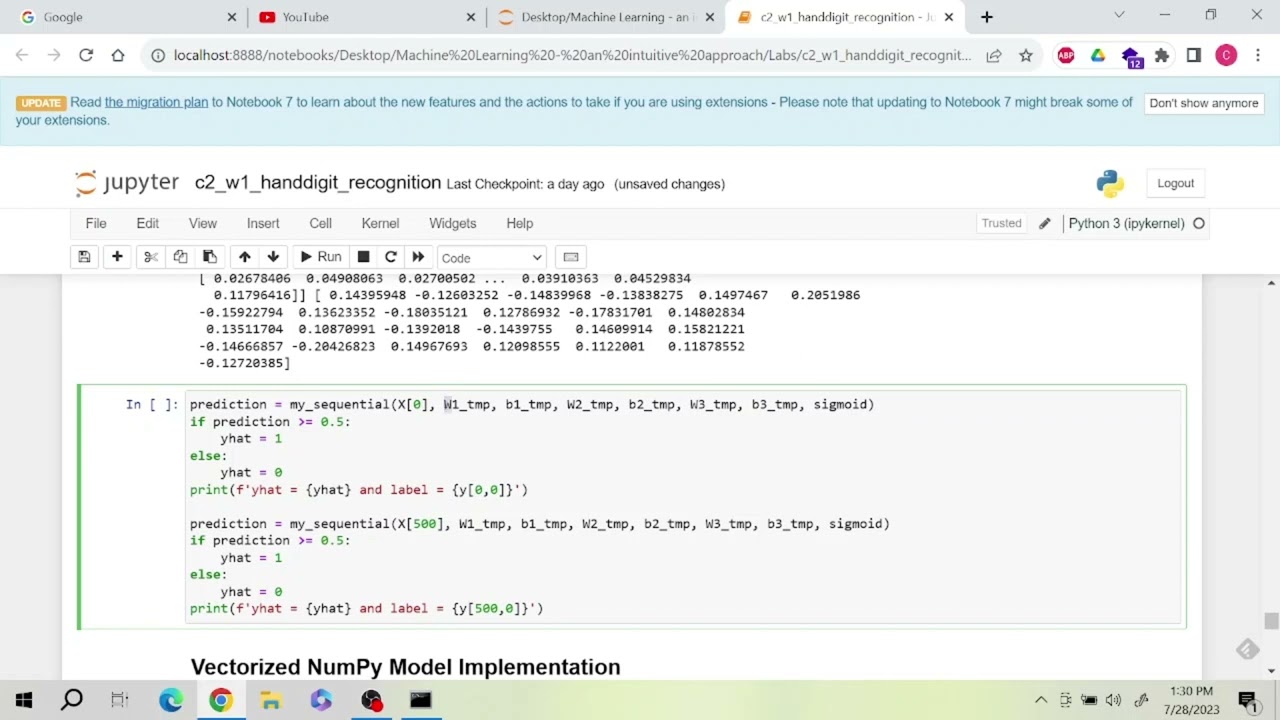The image size is (1280, 720).
Task: Open cell type Code dropdown
Action: coord(491,258)
